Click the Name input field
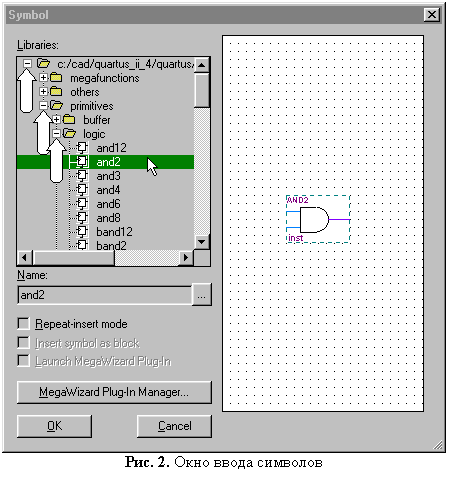The image size is (450, 477). [105, 295]
